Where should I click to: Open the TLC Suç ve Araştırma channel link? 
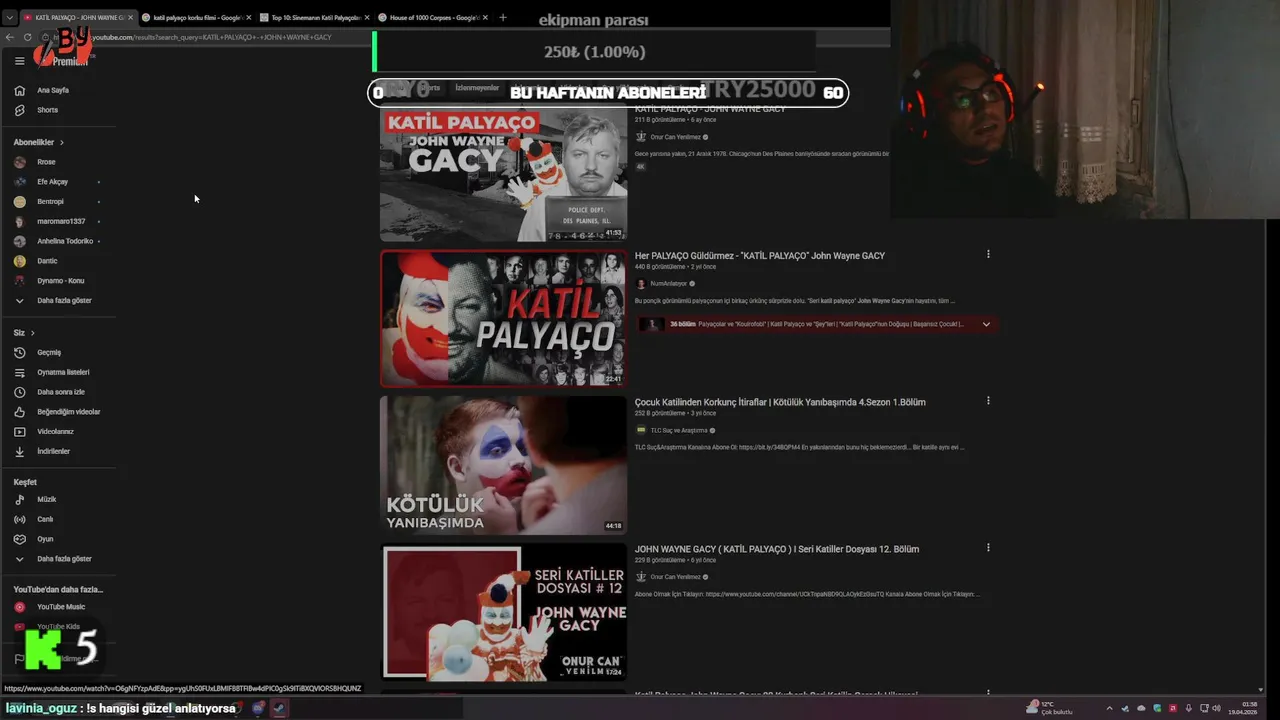(679, 431)
